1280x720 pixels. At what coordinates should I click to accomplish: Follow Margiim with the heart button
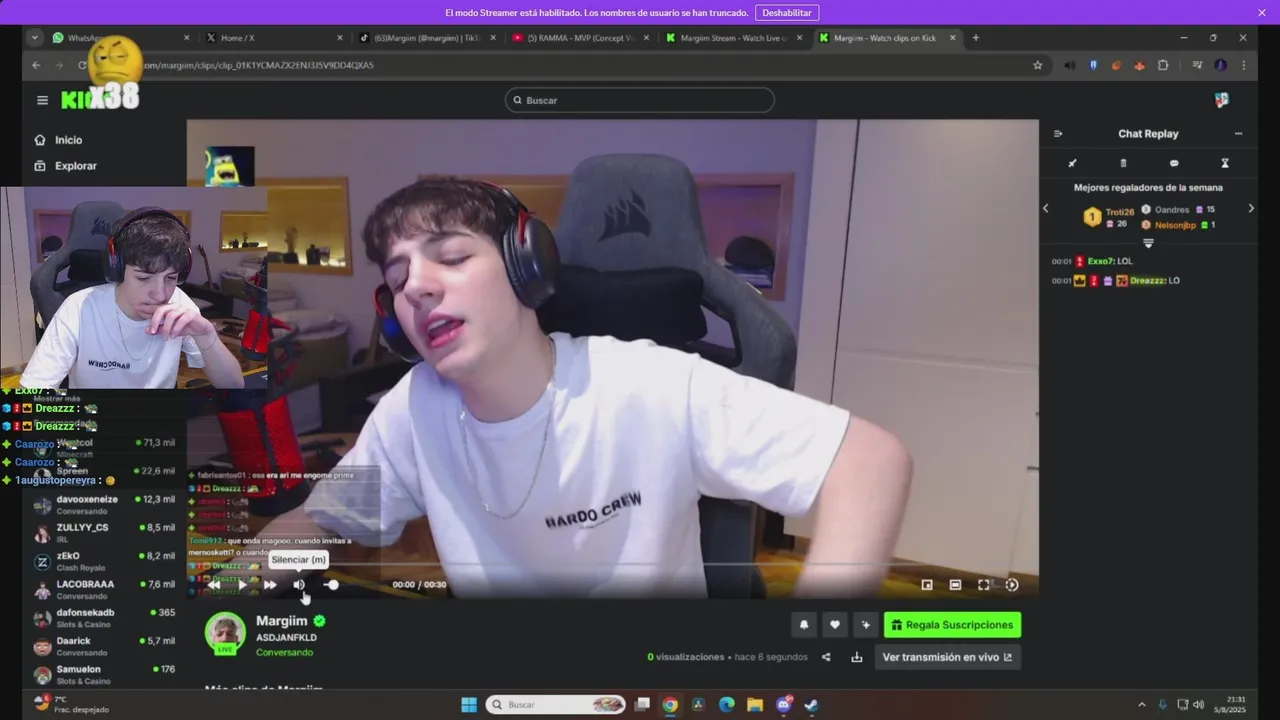tap(835, 625)
